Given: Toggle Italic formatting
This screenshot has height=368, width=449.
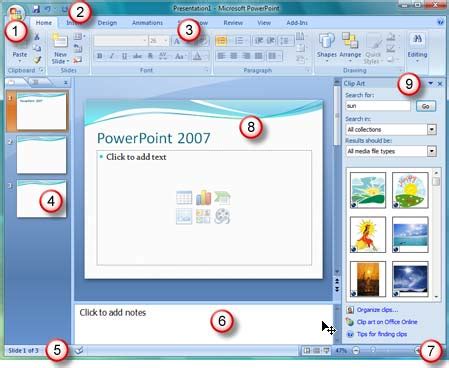Looking at the screenshot, I should tap(112, 56).
